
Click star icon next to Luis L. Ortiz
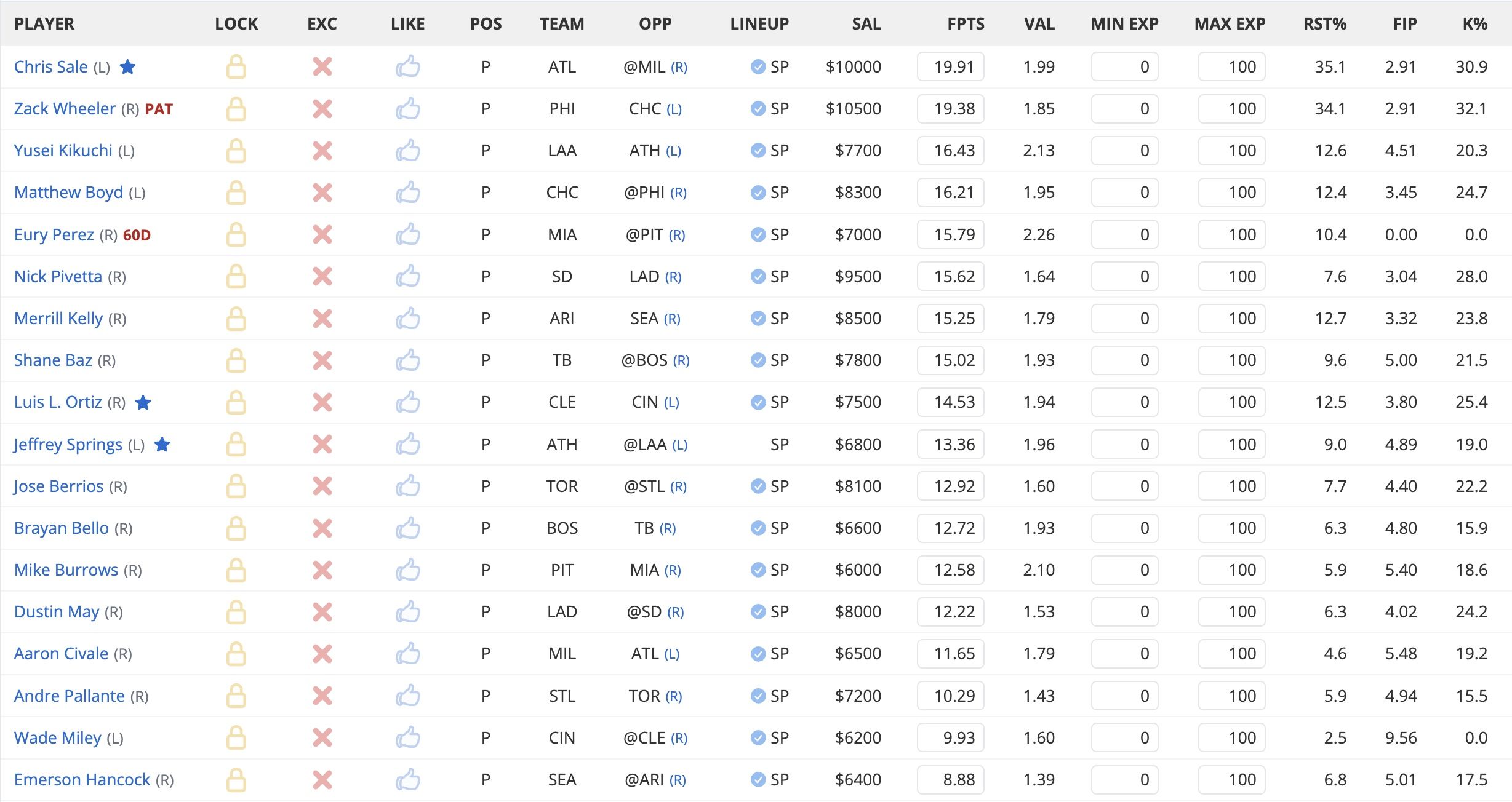pyautogui.click(x=143, y=402)
